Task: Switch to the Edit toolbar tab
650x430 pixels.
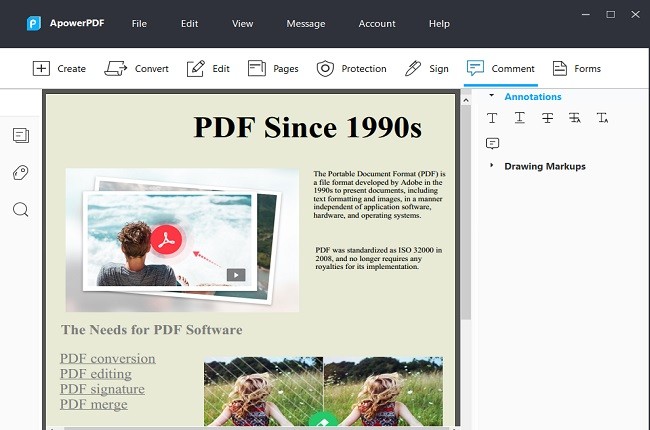Action: pyautogui.click(x=208, y=68)
